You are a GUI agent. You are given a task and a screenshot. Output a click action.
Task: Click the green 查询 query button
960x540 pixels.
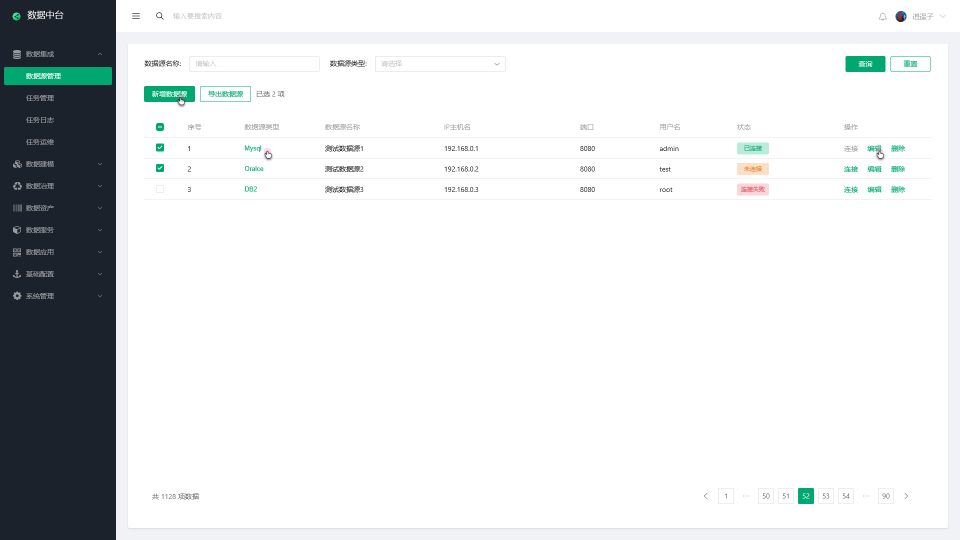point(865,64)
